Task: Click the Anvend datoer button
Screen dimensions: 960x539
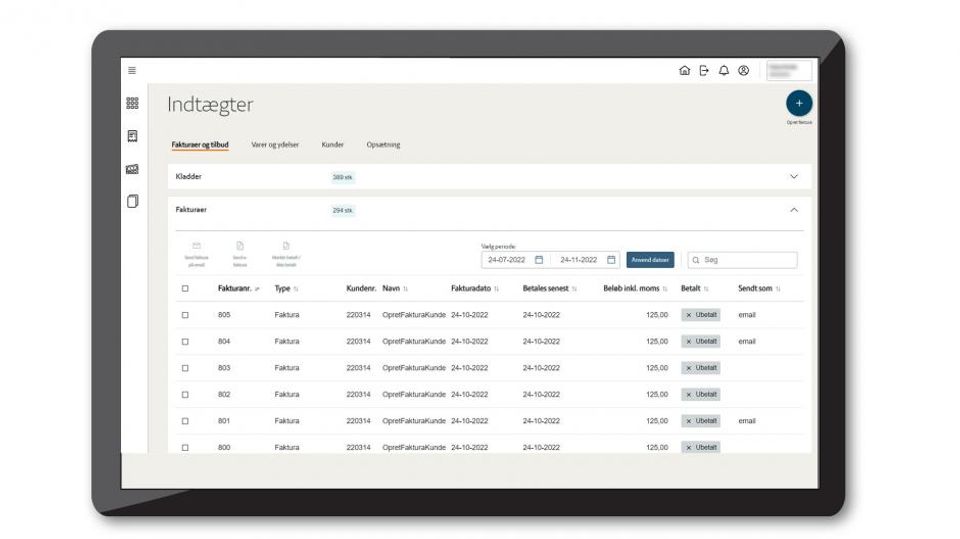Action: (x=650, y=260)
